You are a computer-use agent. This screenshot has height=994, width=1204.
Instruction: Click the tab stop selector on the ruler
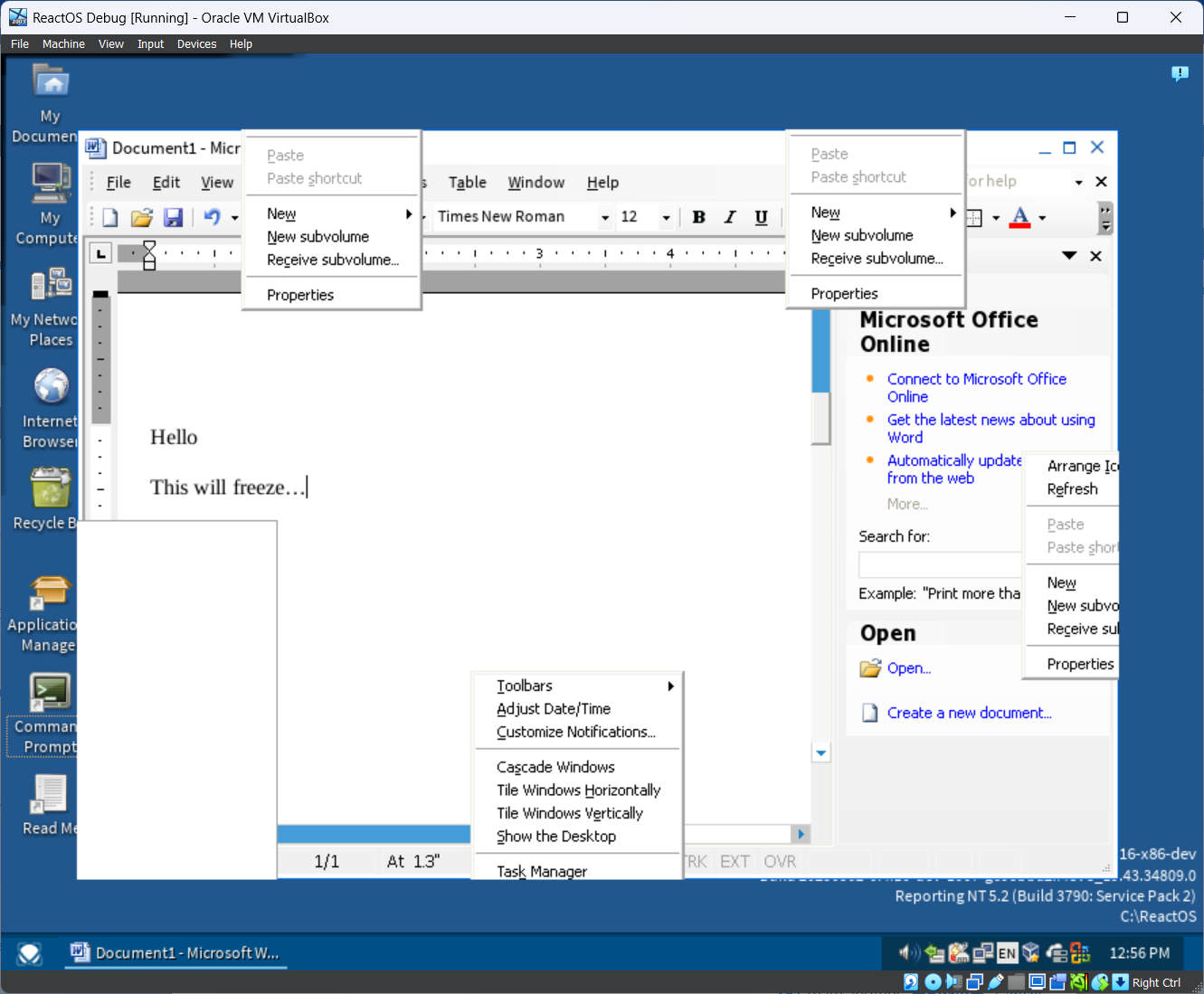pos(100,254)
